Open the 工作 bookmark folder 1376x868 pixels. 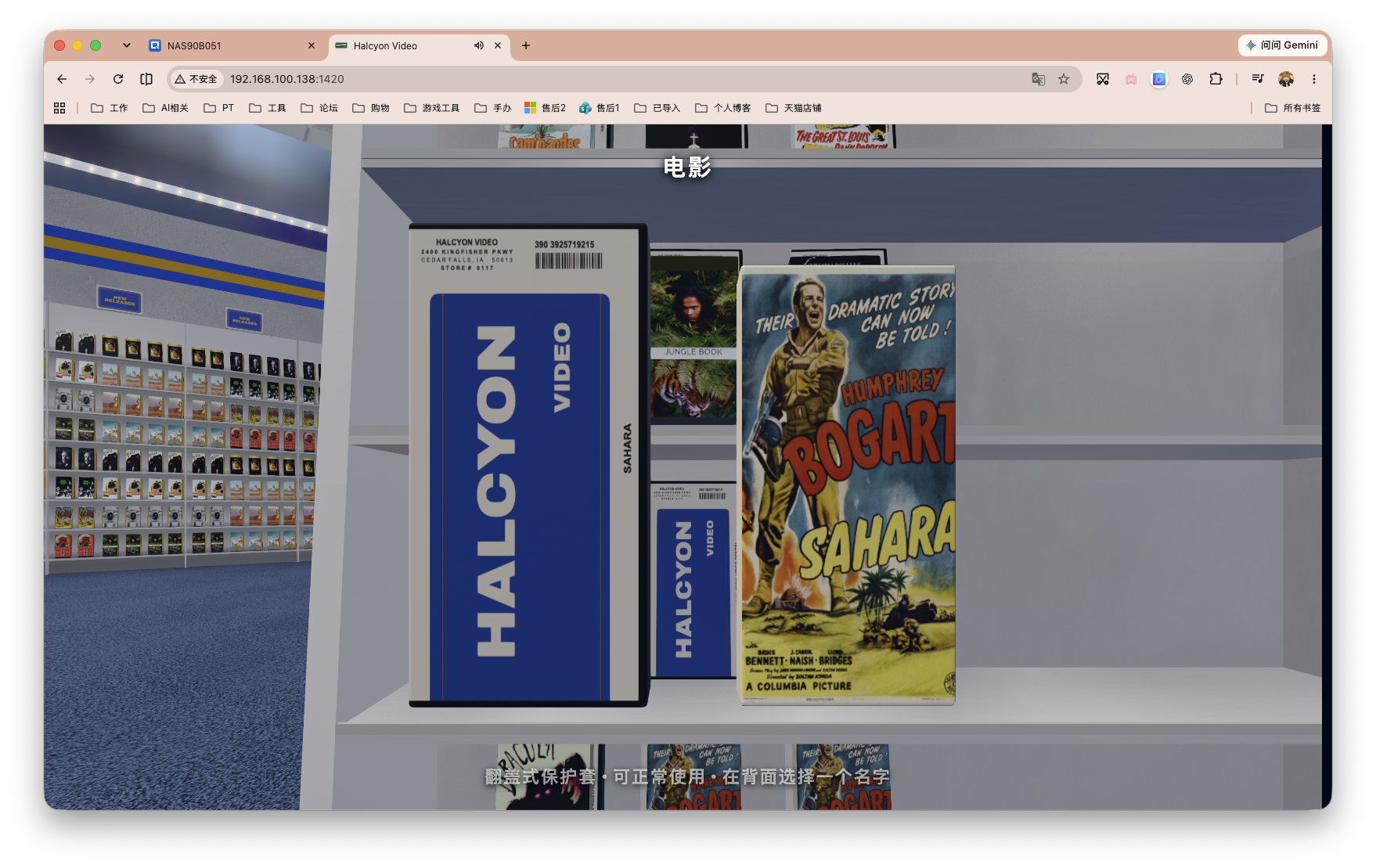click(110, 108)
